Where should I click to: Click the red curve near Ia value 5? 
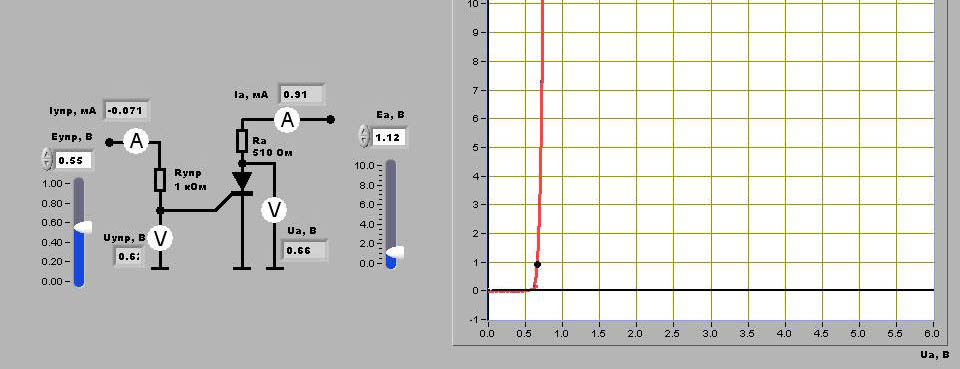[541, 147]
